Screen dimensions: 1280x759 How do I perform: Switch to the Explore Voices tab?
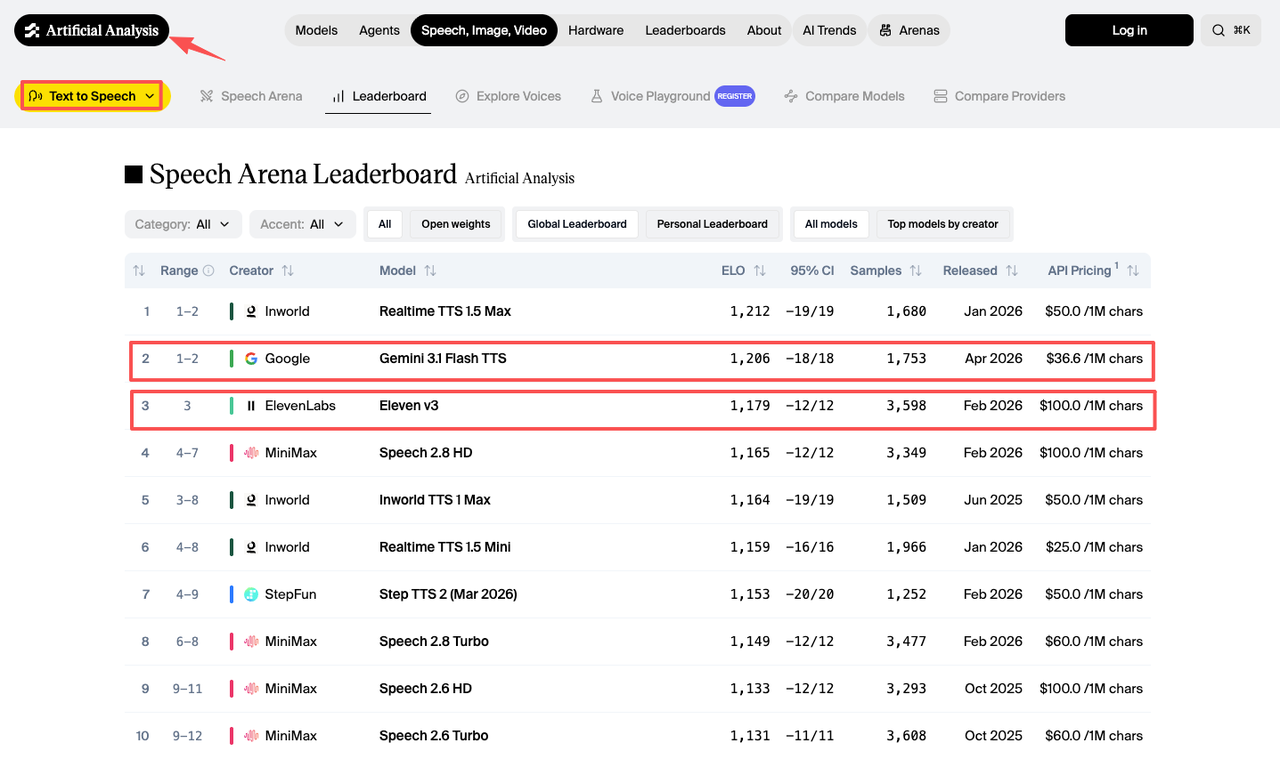508,96
